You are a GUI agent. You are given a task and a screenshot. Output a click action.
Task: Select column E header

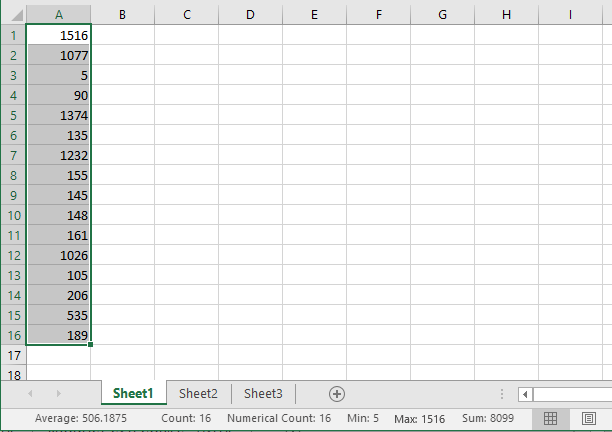coord(315,15)
